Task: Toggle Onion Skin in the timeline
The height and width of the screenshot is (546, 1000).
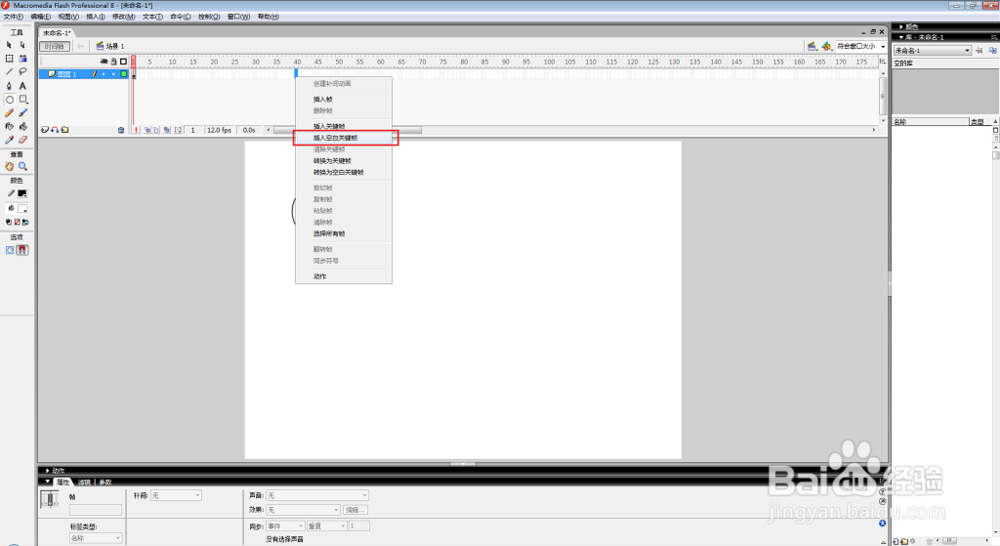Action: [147, 130]
